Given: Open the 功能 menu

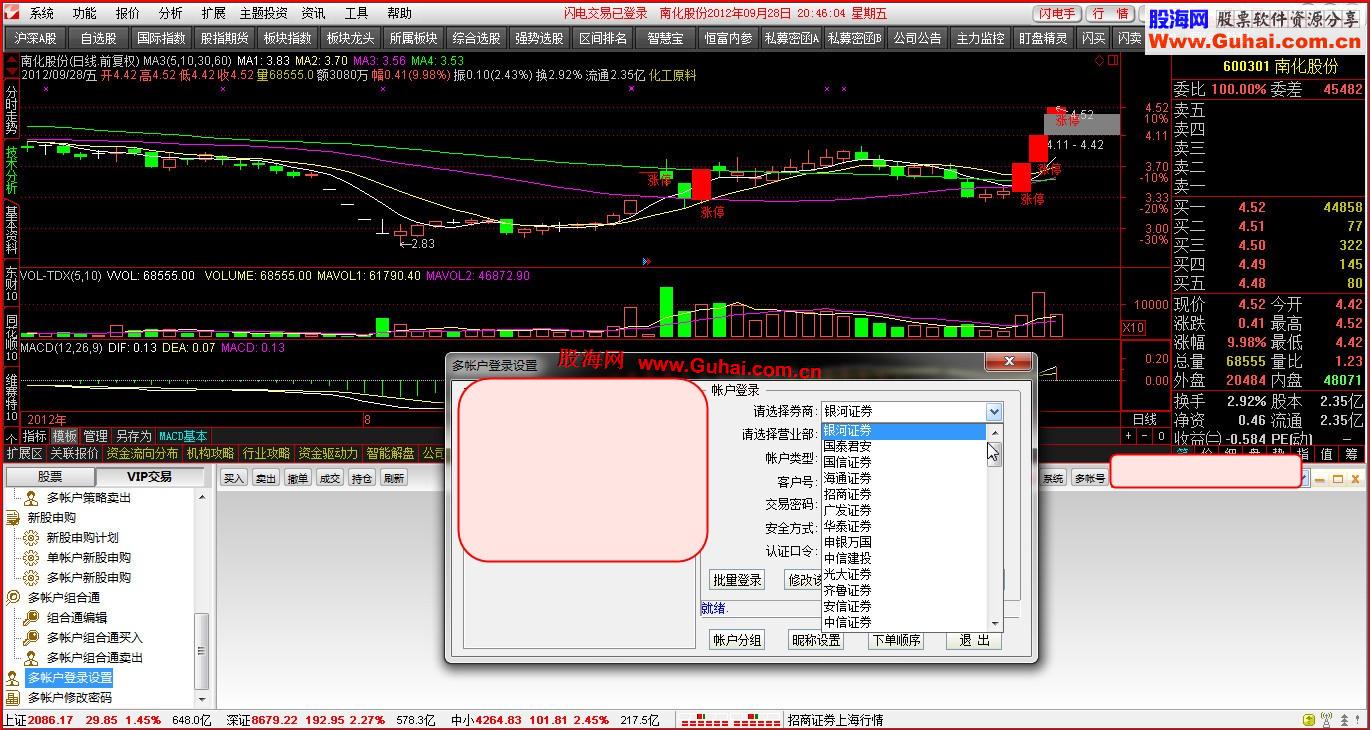Looking at the screenshot, I should click(x=85, y=13).
